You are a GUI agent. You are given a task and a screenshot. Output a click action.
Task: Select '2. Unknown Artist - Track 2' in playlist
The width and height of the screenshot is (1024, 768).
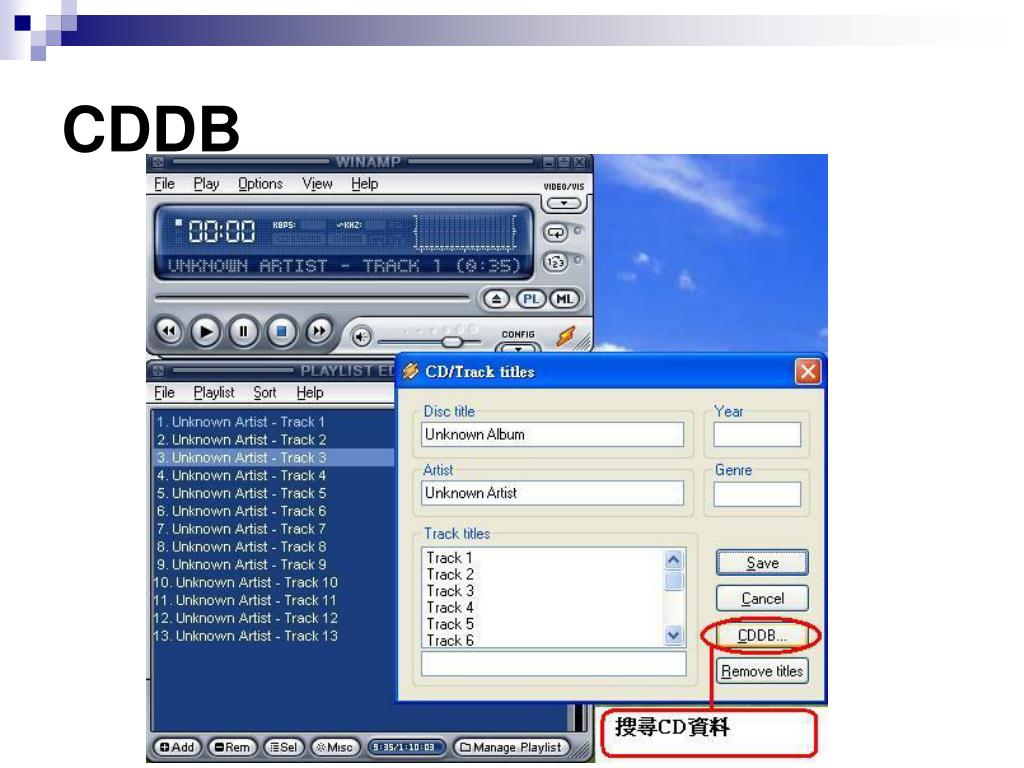[274, 440]
